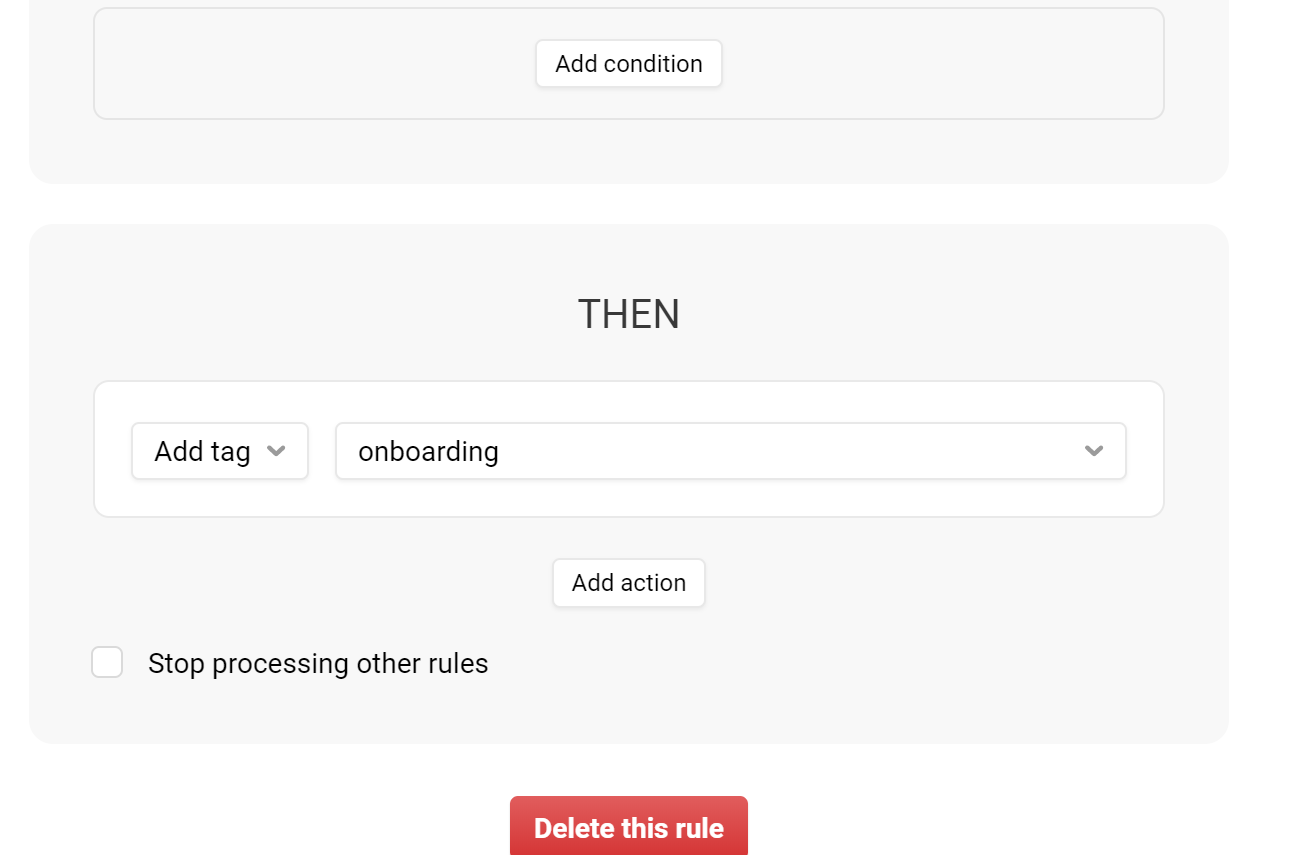Click the chevron arrow beside Add tag
This screenshot has height=855, width=1292.
coord(277,451)
